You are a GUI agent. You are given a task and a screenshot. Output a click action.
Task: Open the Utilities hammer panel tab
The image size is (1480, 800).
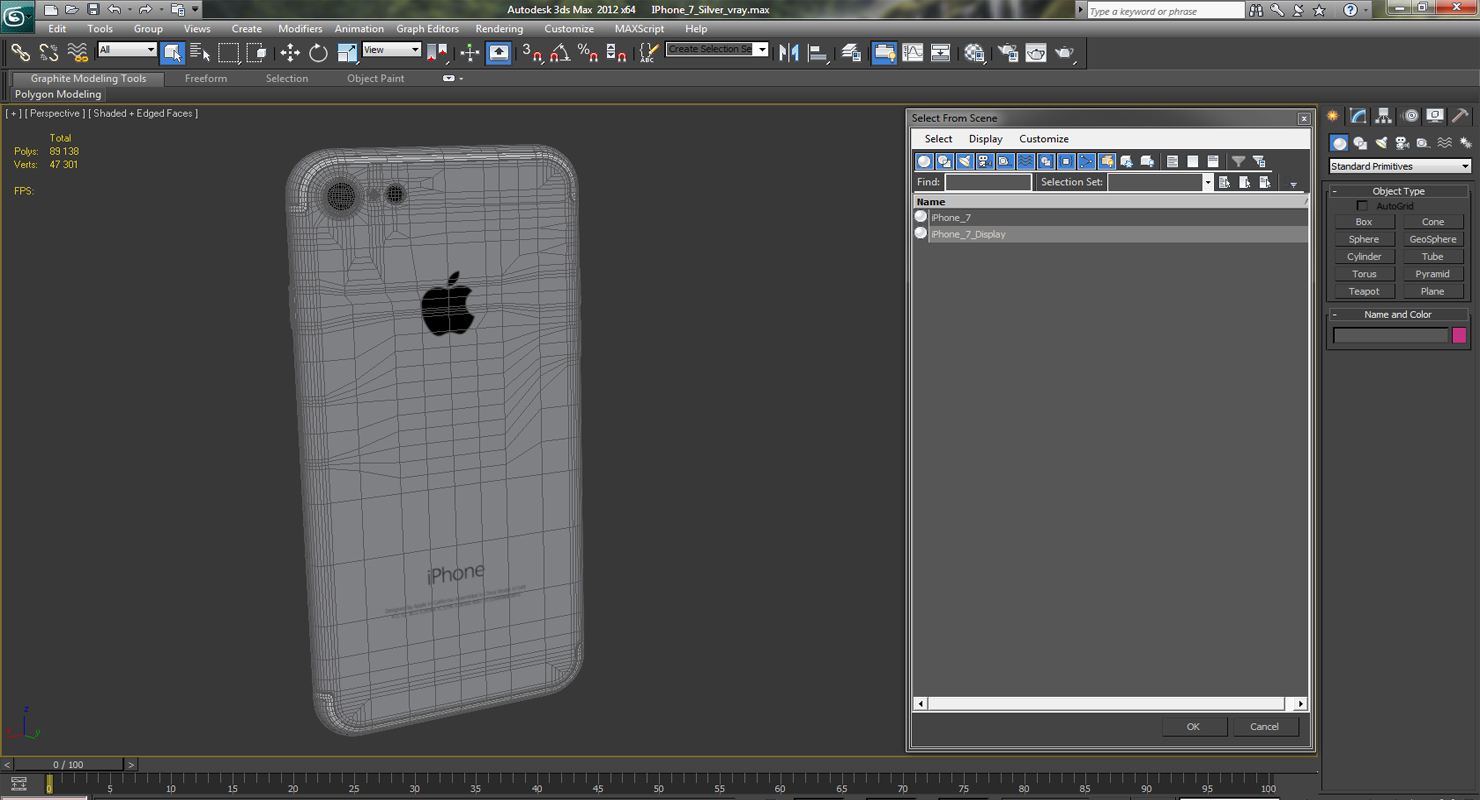click(x=1461, y=116)
